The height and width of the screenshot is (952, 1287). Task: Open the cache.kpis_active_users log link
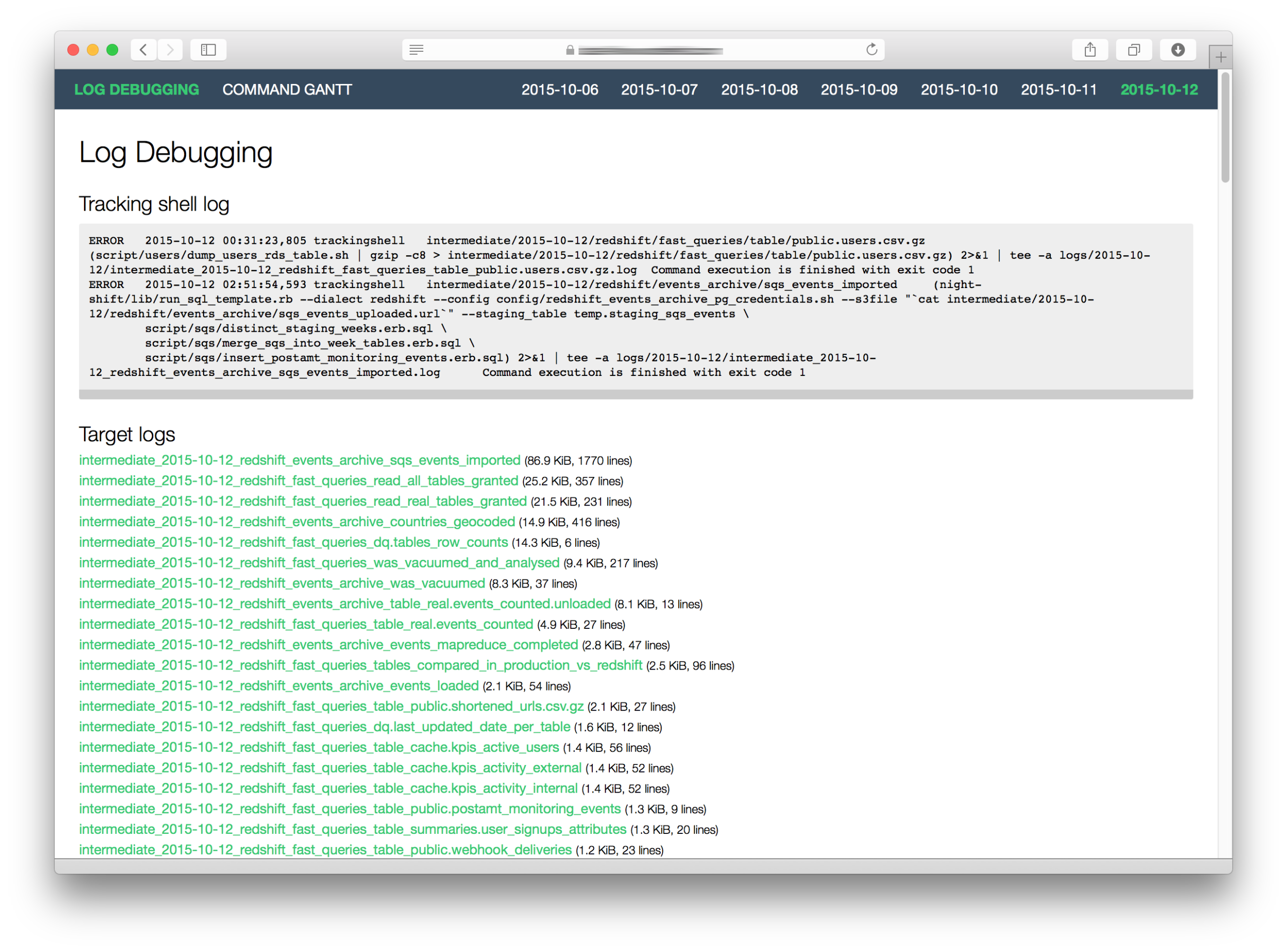[319, 747]
